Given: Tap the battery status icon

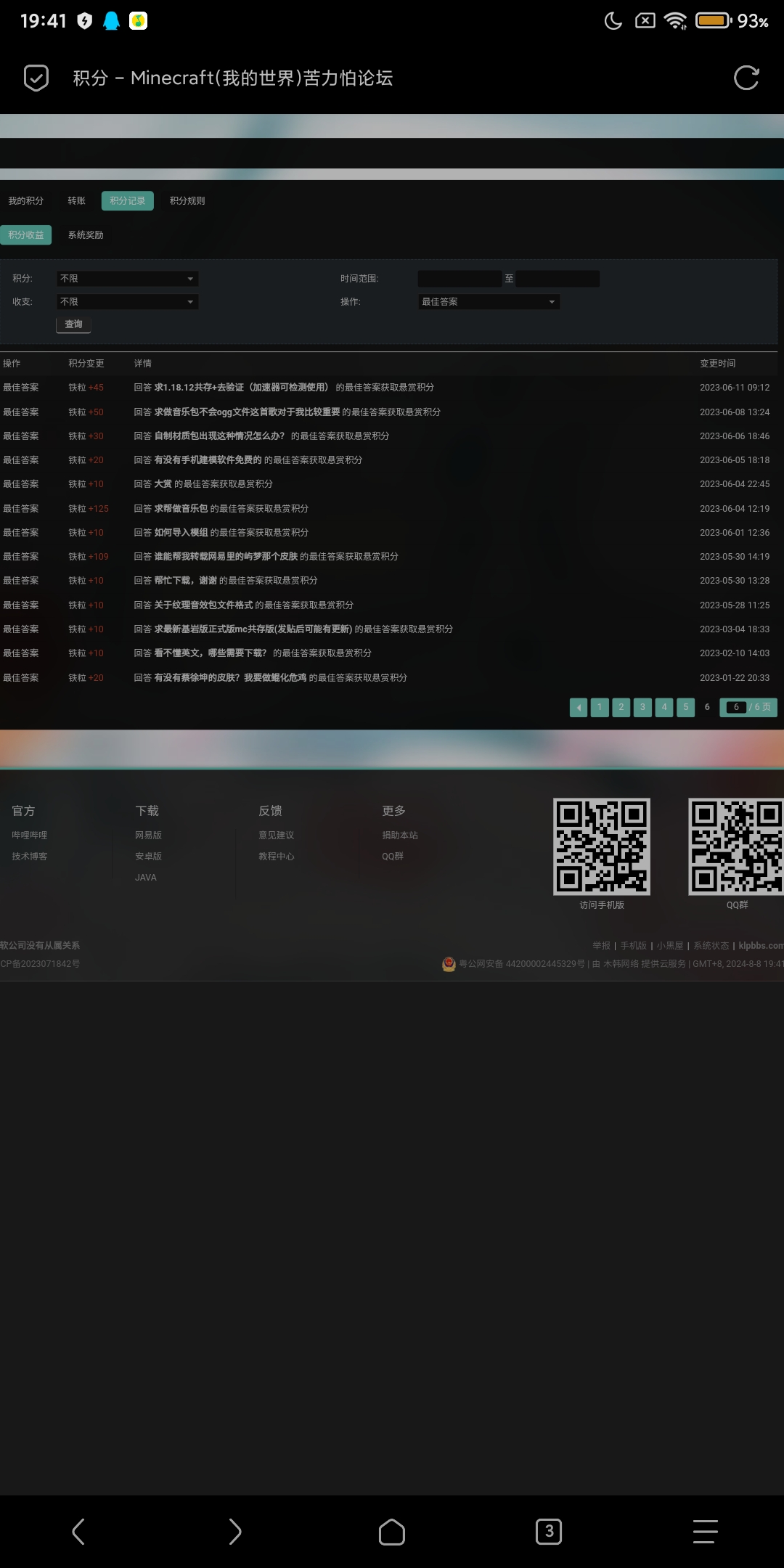Looking at the screenshot, I should click(713, 20).
